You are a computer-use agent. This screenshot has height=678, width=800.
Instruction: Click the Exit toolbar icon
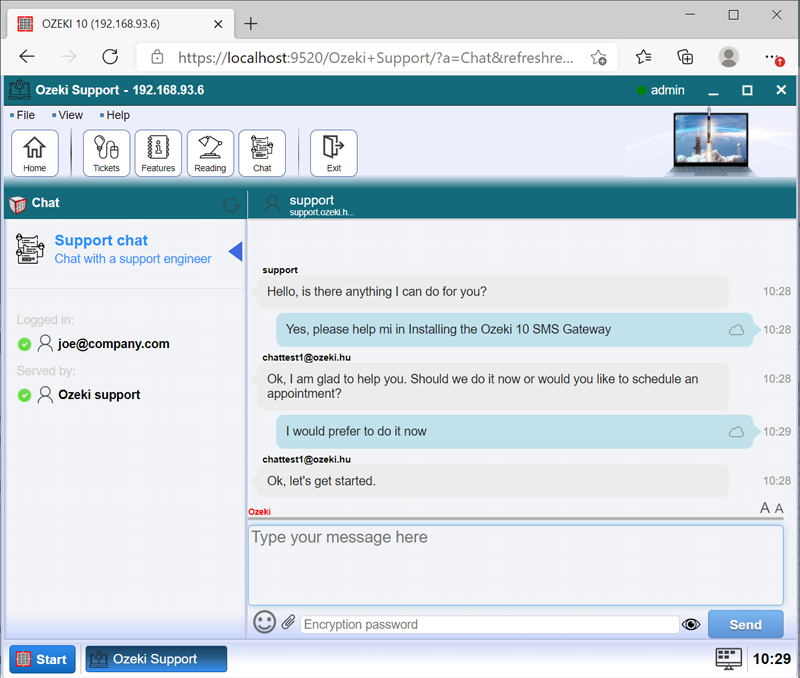tap(334, 153)
